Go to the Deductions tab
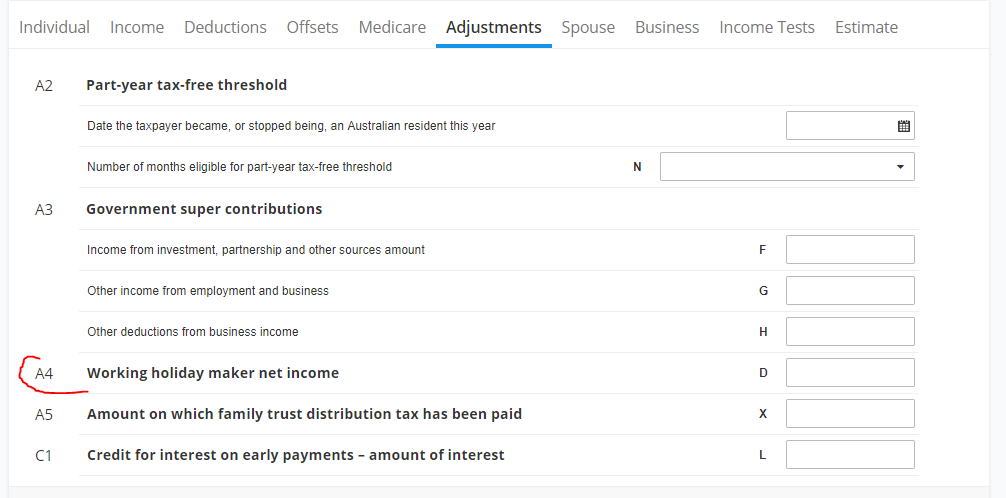Image resolution: width=1006 pixels, height=498 pixels. (225, 27)
